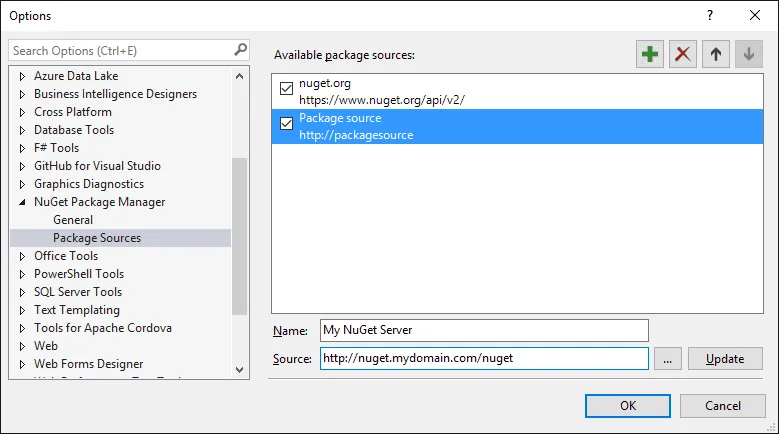This screenshot has width=779, height=434.
Task: Click tree scrollbar up arrow
Action: pyautogui.click(x=239, y=76)
